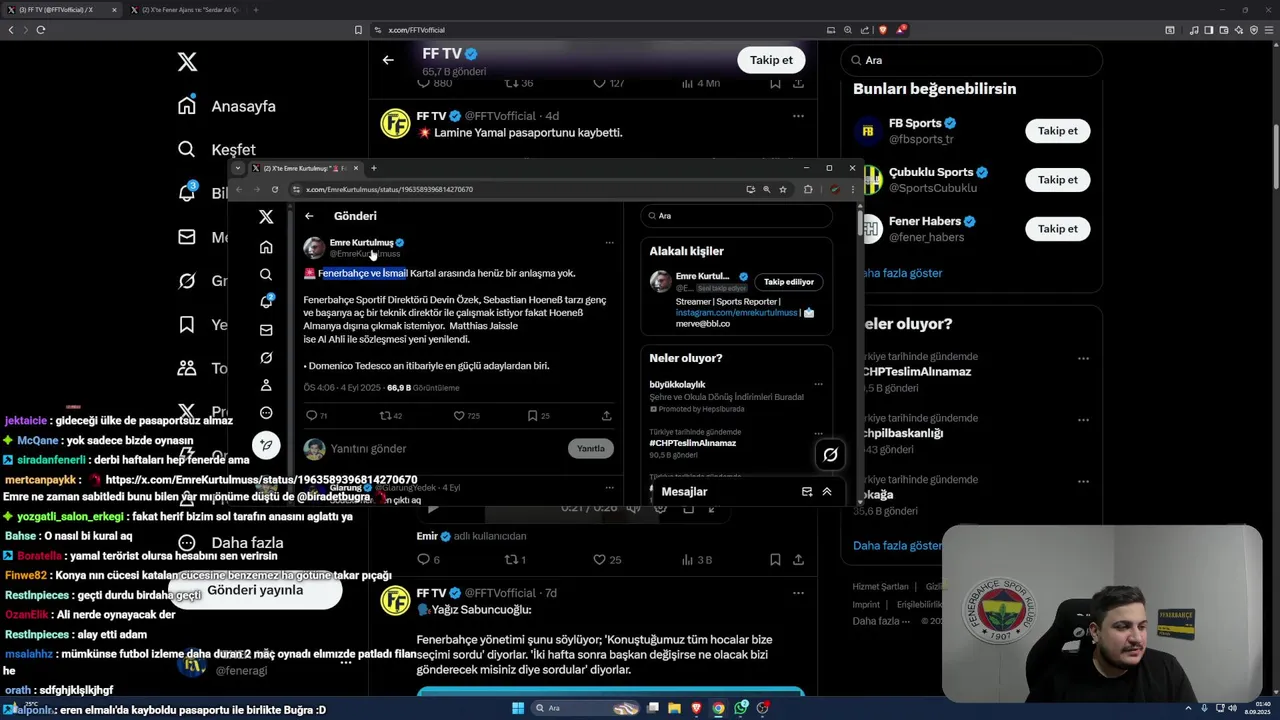Open the X home icon in front window sidebar

click(x=266, y=247)
